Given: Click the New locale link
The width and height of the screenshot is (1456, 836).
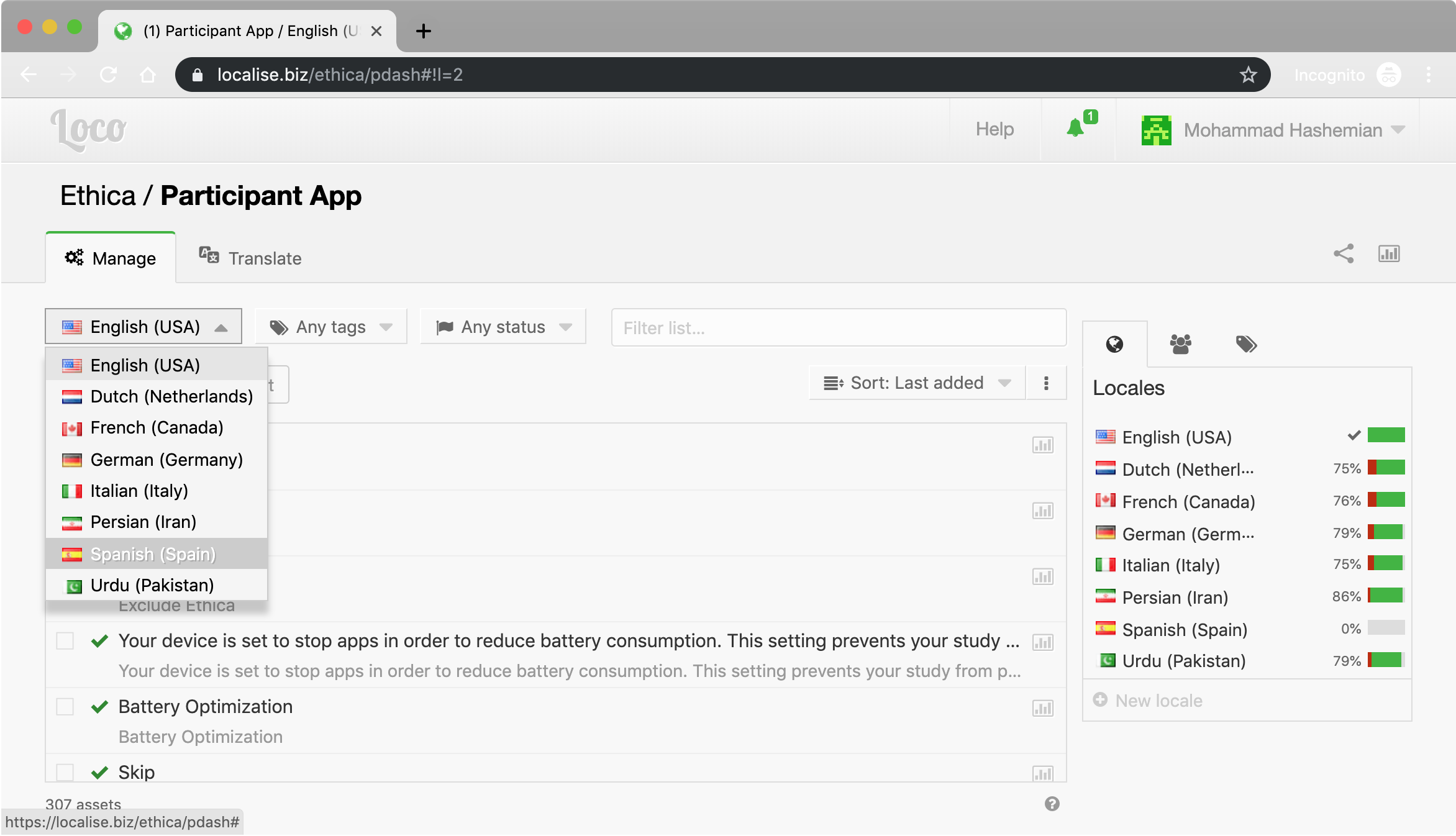Looking at the screenshot, I should (1158, 701).
